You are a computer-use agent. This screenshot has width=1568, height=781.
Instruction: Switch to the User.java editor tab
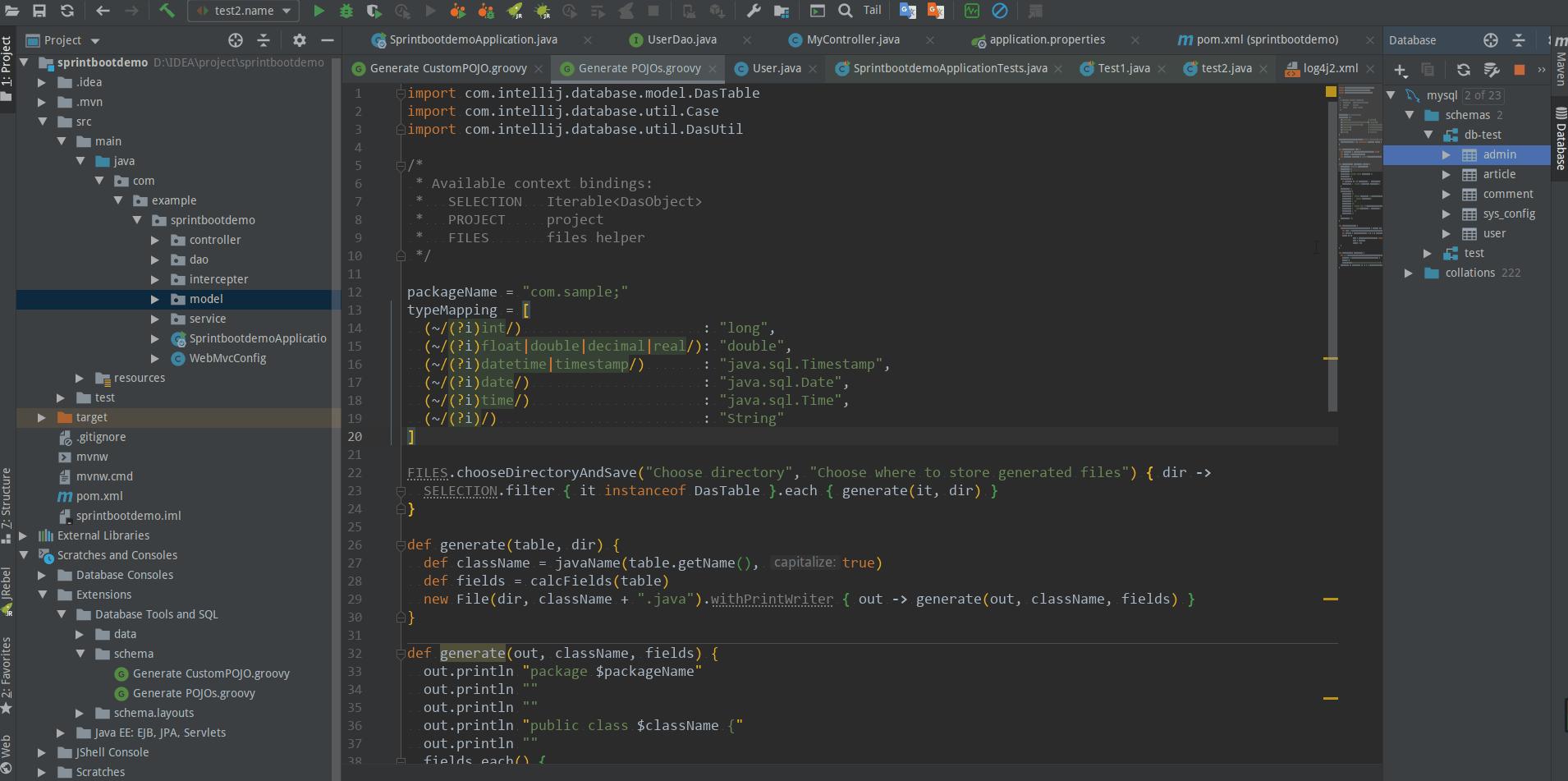pos(776,68)
